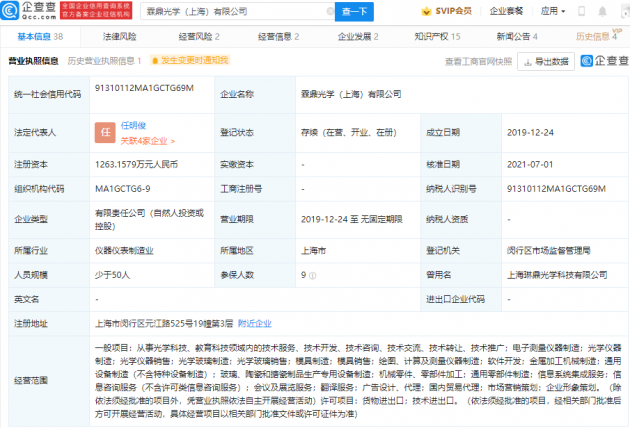Open the 企业套餐 link
Viewport: 630px width, 428px height.
[506, 11]
